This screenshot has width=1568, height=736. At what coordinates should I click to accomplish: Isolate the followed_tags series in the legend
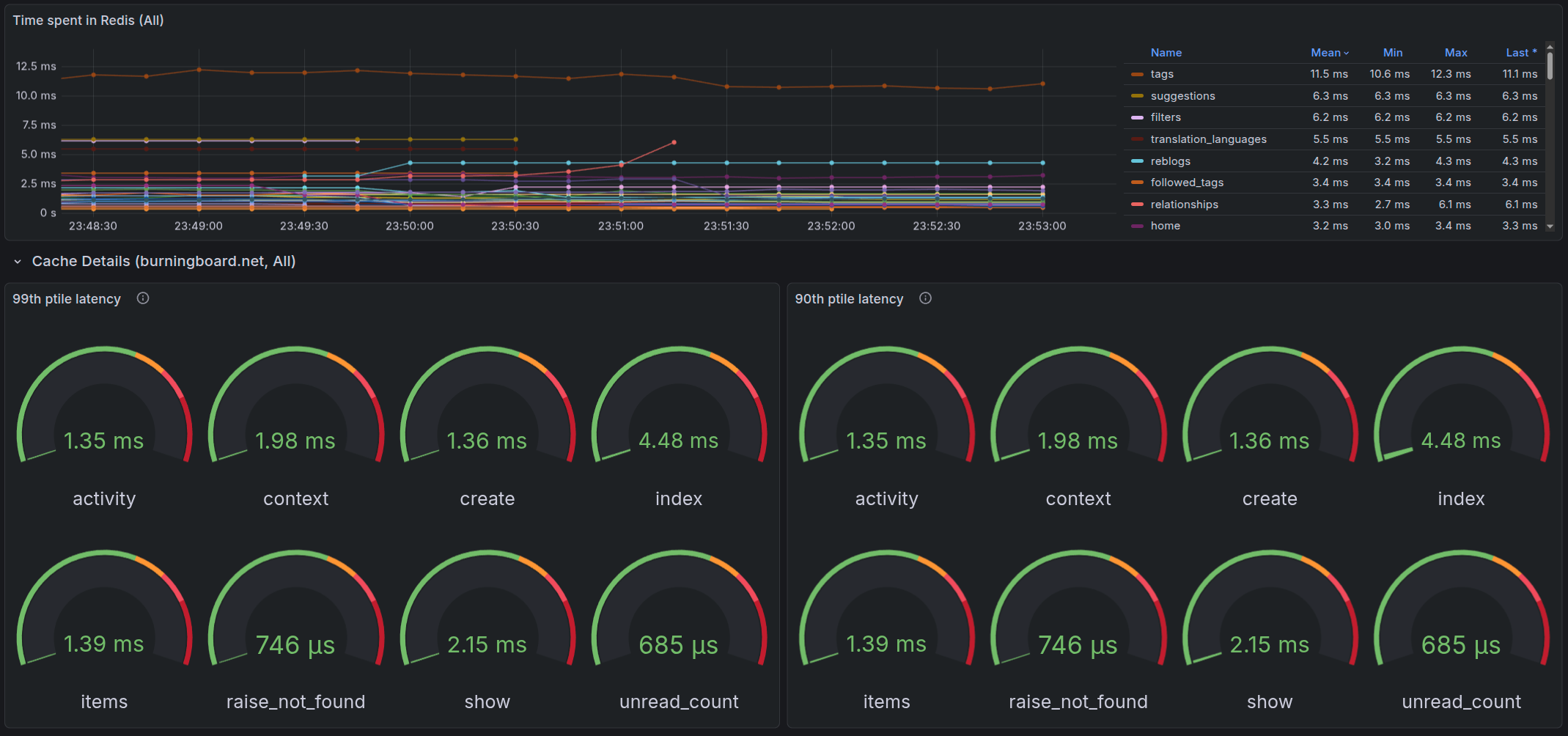click(x=1187, y=183)
